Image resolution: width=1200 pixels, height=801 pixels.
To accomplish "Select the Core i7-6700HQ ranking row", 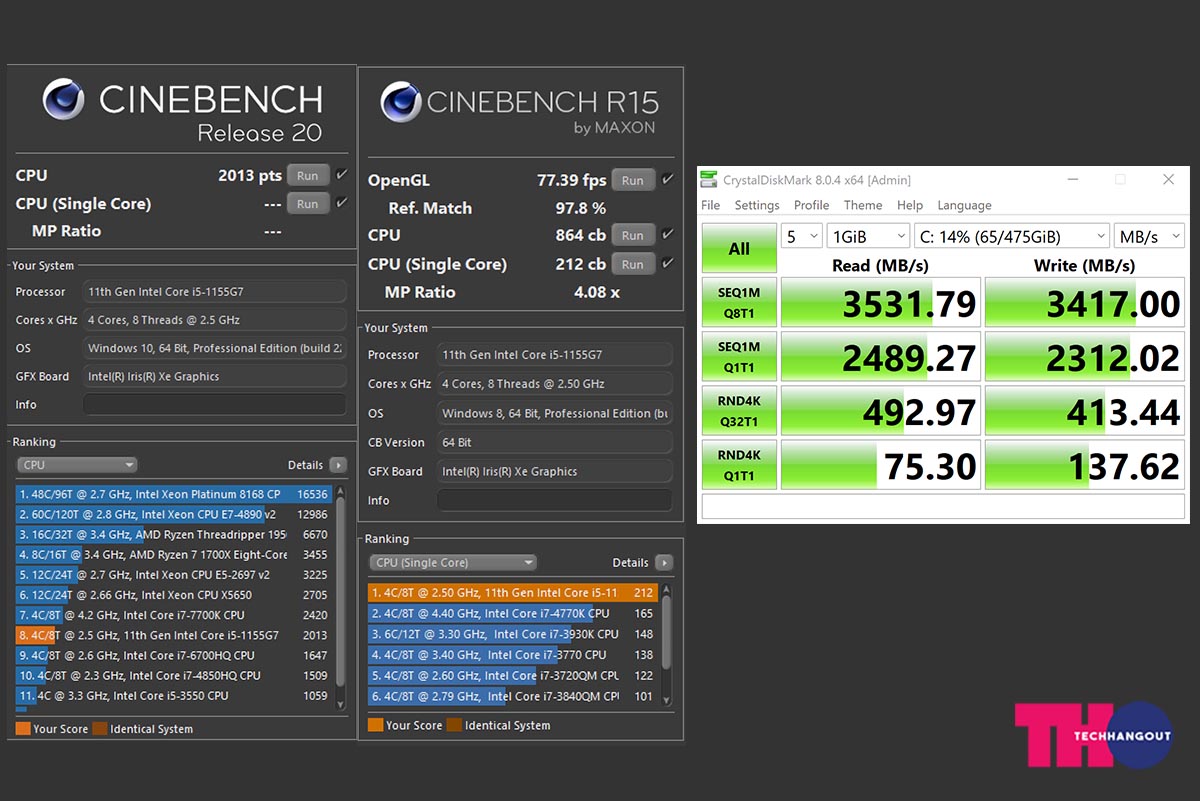I will (173, 655).
